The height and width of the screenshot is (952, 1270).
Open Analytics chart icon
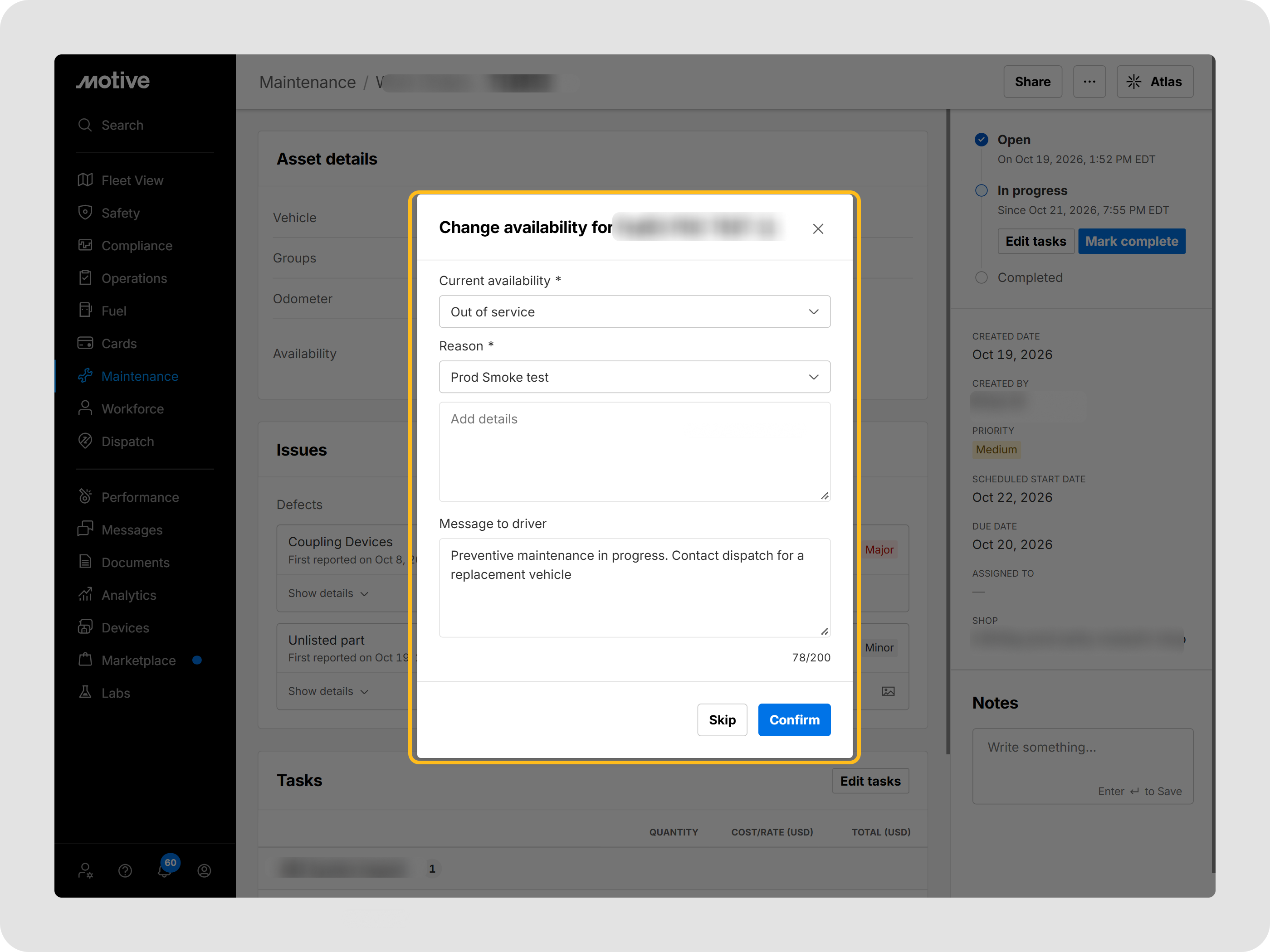[85, 594]
